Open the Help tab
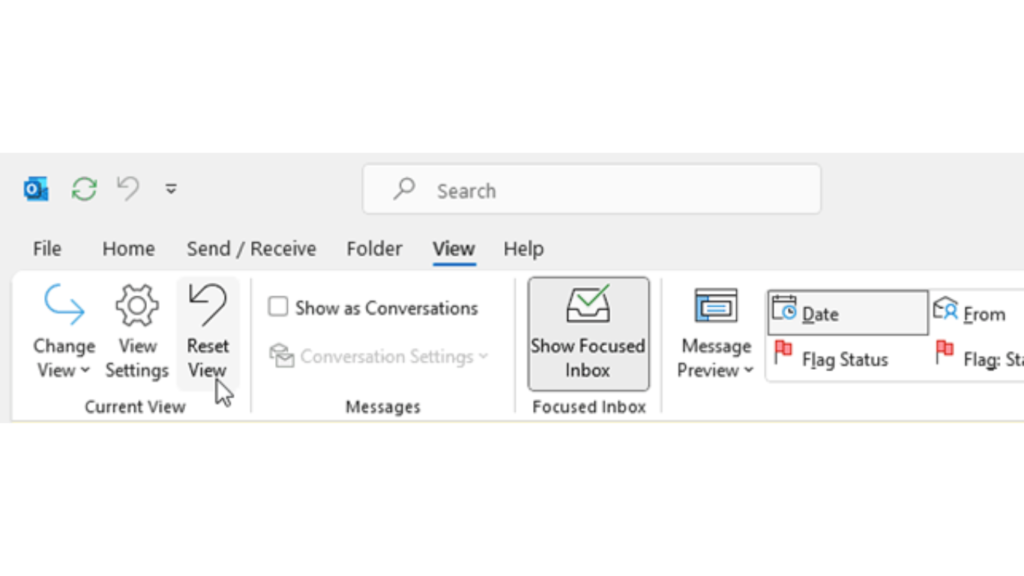 [x=523, y=249]
